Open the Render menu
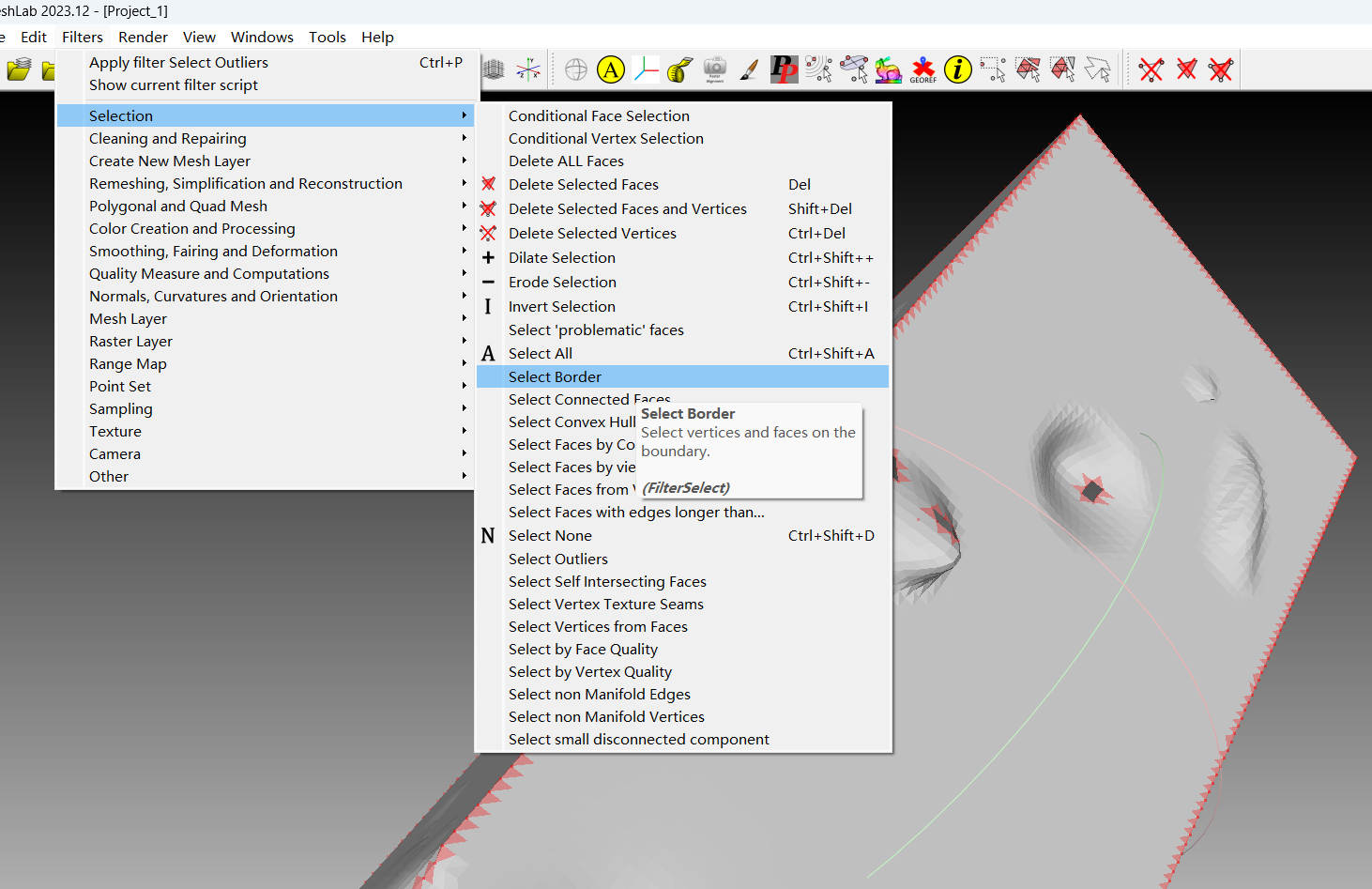The height and width of the screenshot is (889, 1372). (x=143, y=37)
